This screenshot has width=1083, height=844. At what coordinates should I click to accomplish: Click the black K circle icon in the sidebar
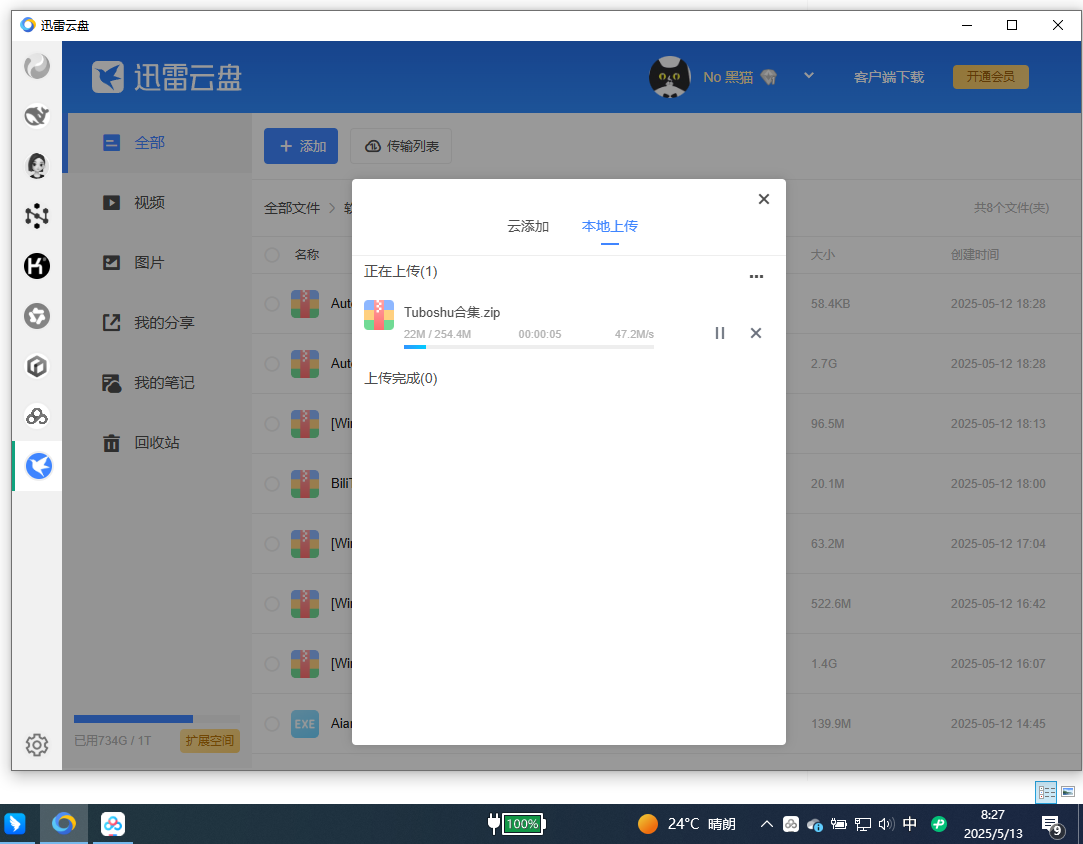[x=37, y=266]
